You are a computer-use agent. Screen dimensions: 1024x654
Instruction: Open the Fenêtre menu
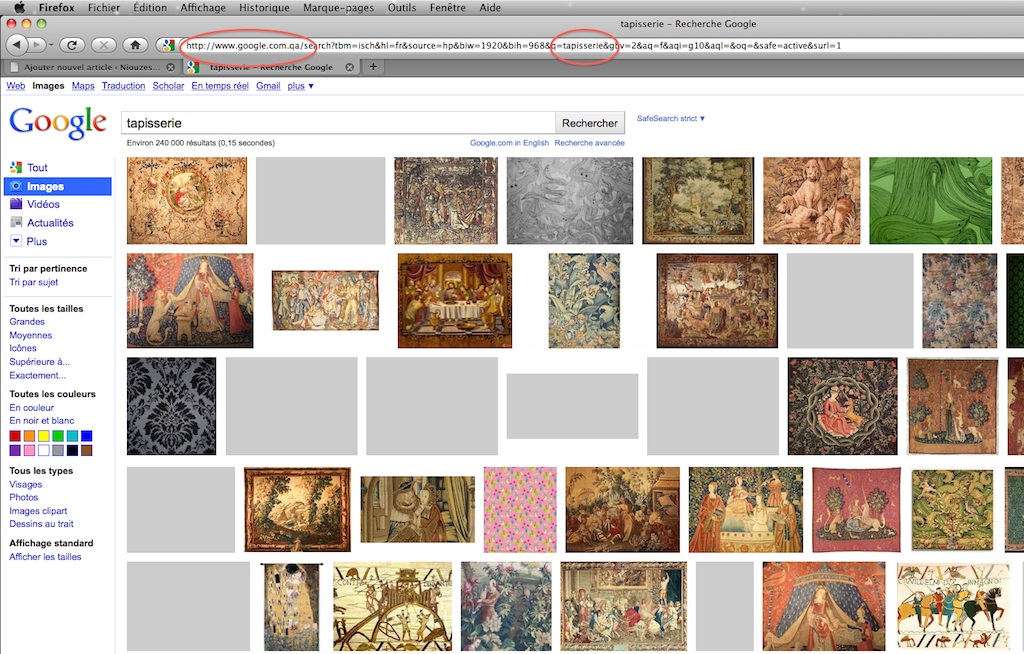click(447, 7)
